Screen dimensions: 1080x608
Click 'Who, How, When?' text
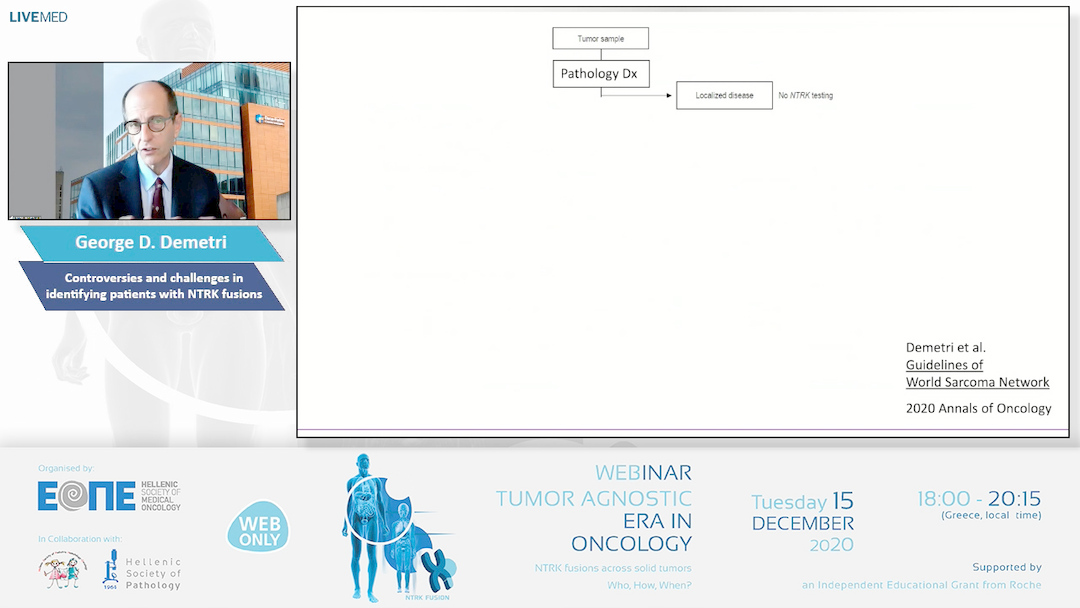pos(650,585)
